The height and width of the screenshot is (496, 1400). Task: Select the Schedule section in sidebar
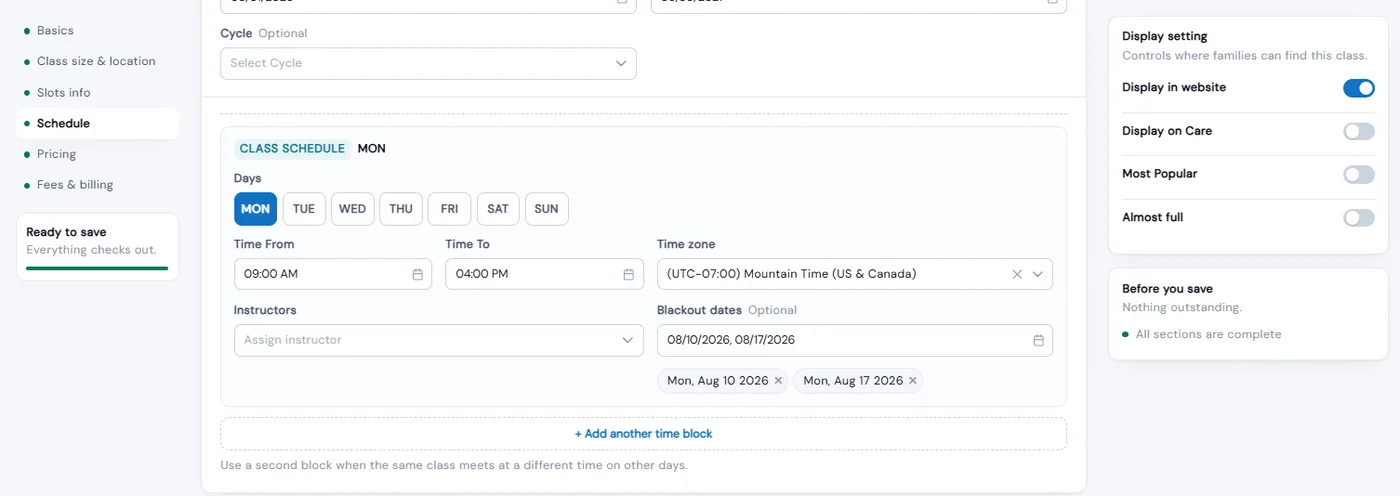[x=98, y=124]
